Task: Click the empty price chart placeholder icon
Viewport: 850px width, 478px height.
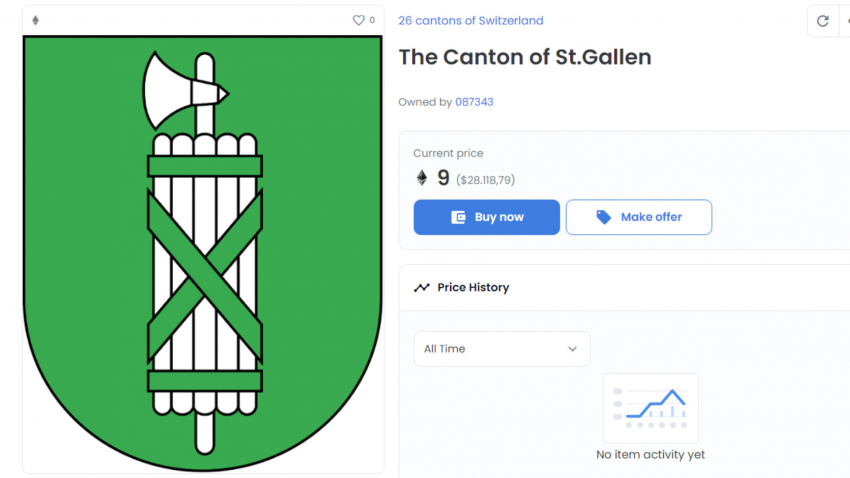Action: pyautogui.click(x=651, y=408)
